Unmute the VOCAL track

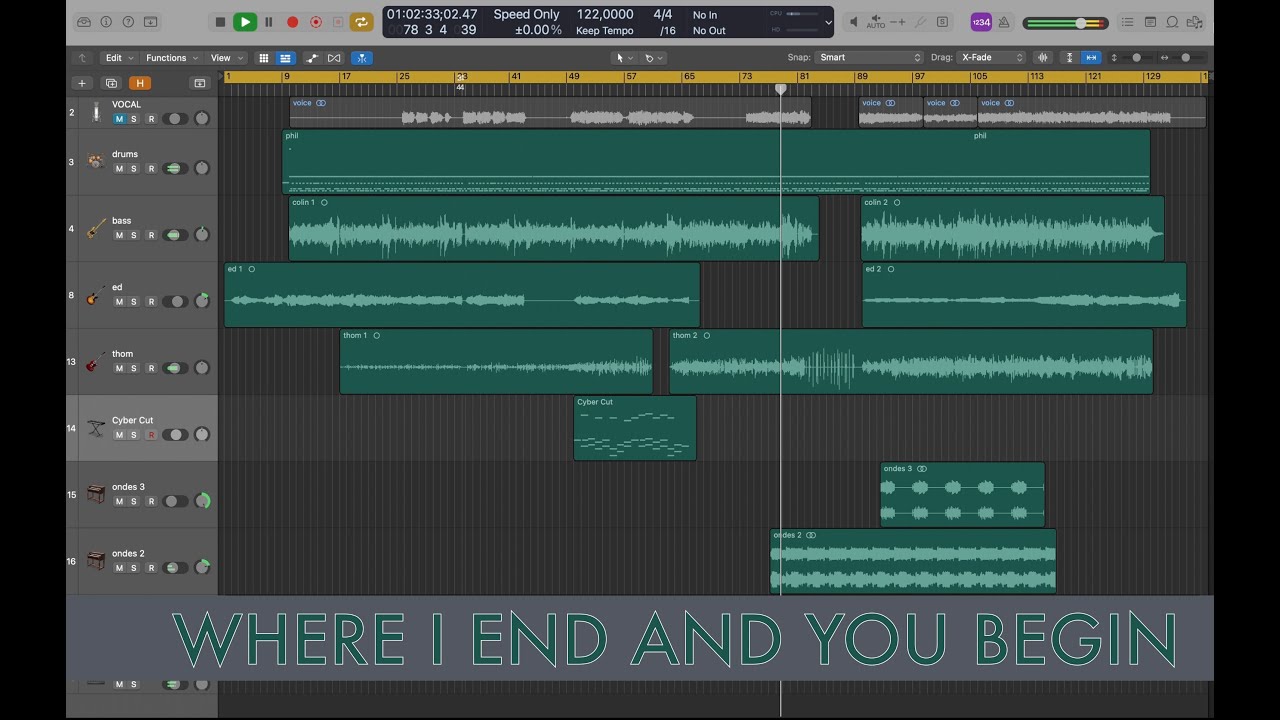[x=119, y=119]
